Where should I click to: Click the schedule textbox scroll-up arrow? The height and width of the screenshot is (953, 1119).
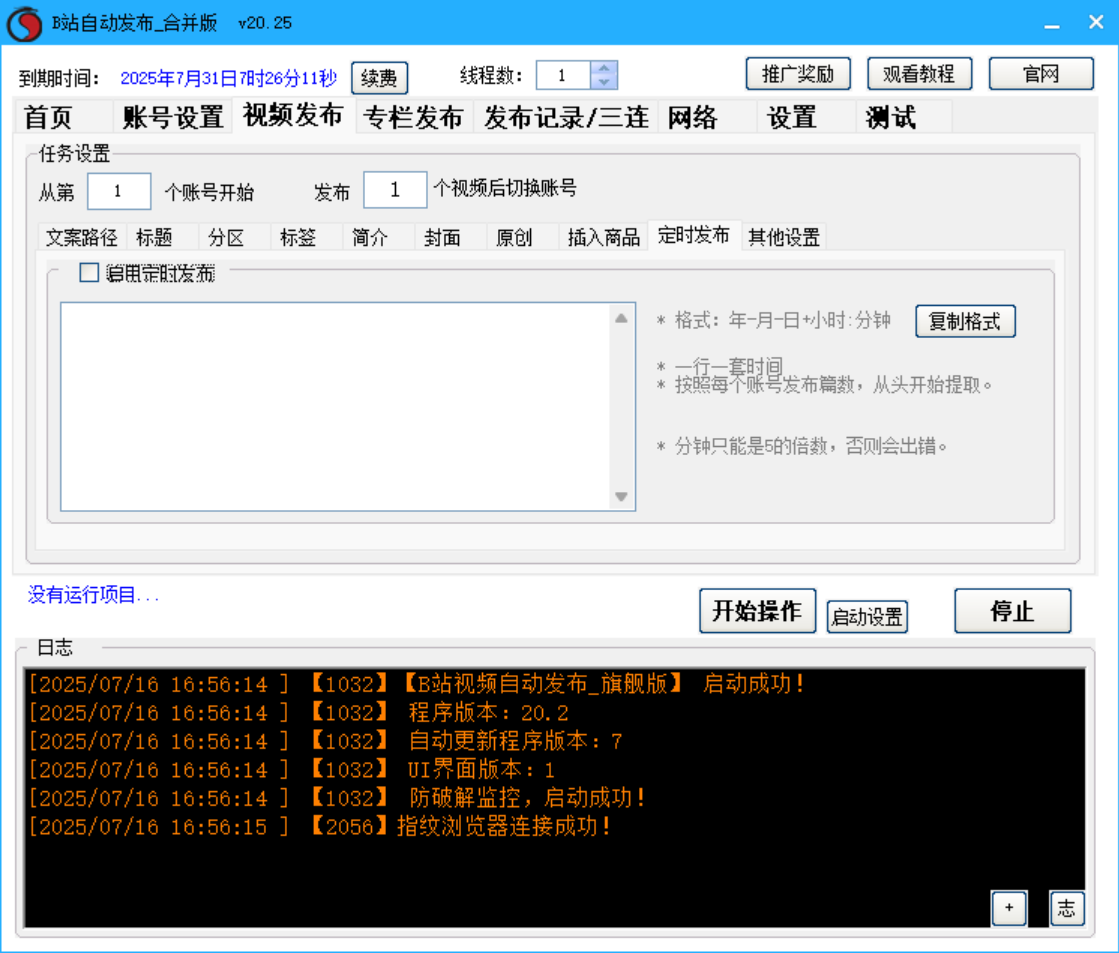621,318
